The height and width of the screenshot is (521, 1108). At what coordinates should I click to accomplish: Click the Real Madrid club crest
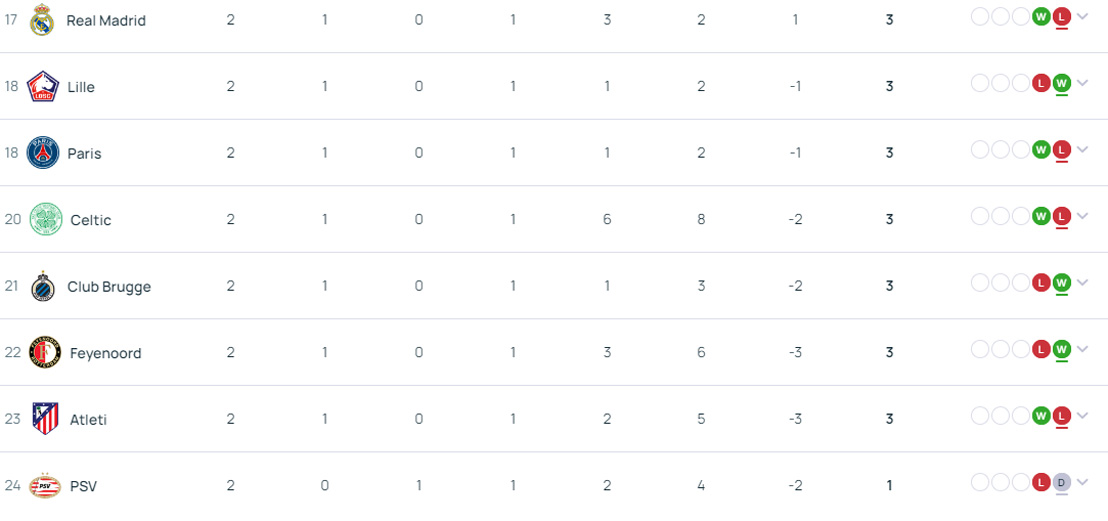tap(42, 20)
